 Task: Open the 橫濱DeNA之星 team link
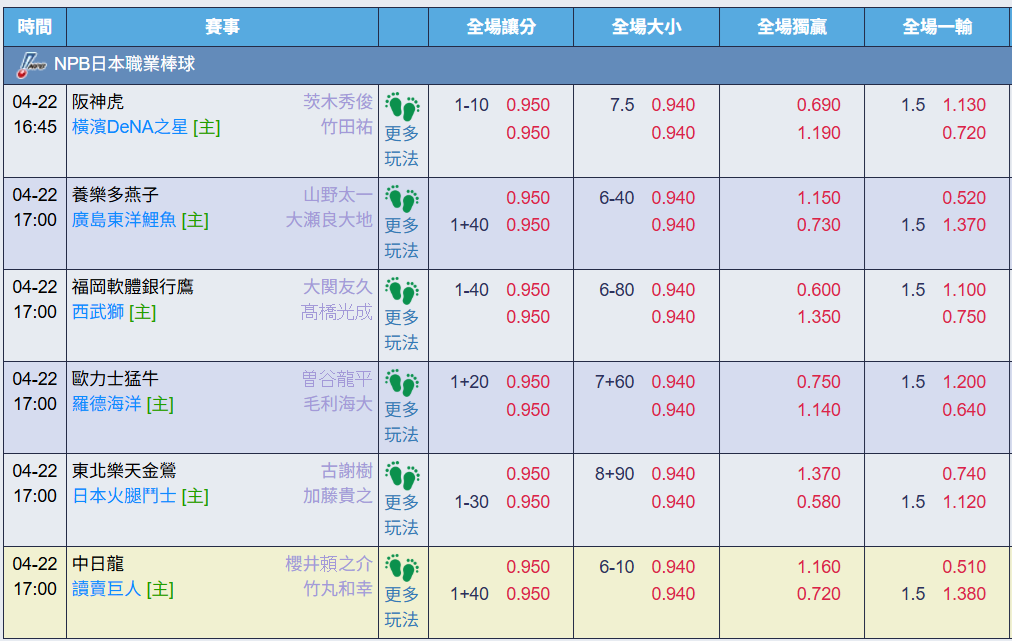click(130, 127)
